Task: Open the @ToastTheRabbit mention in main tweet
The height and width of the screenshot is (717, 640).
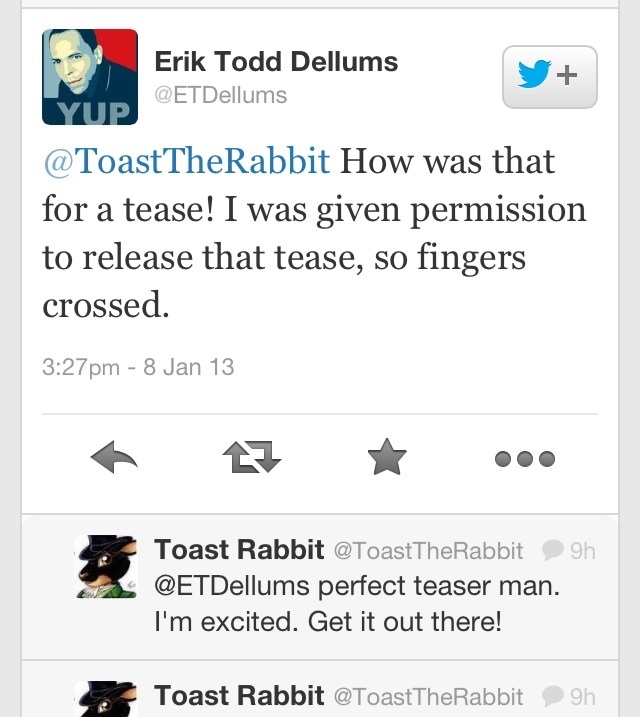Action: (x=186, y=162)
